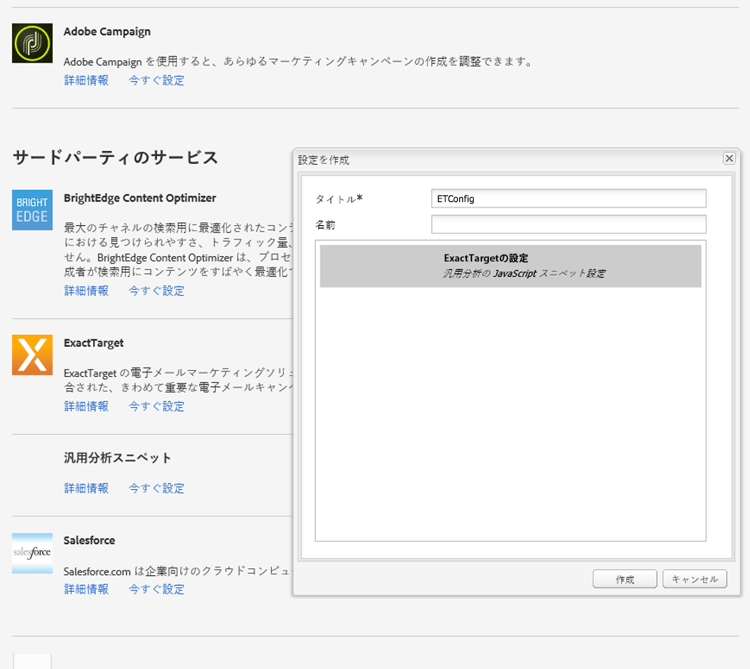Image resolution: width=750 pixels, height=669 pixels.
Task: Click the 汎用分析スニペット heading
Action: [117, 458]
